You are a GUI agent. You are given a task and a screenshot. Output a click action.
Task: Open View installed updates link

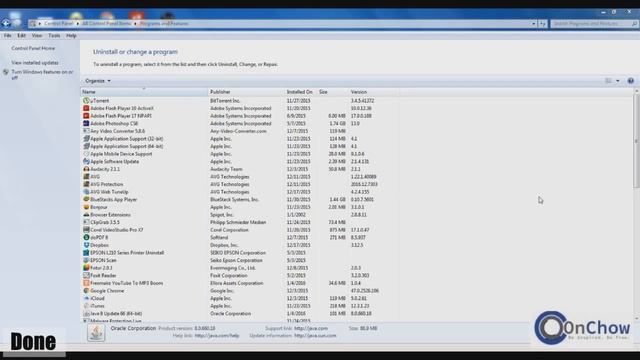point(35,63)
